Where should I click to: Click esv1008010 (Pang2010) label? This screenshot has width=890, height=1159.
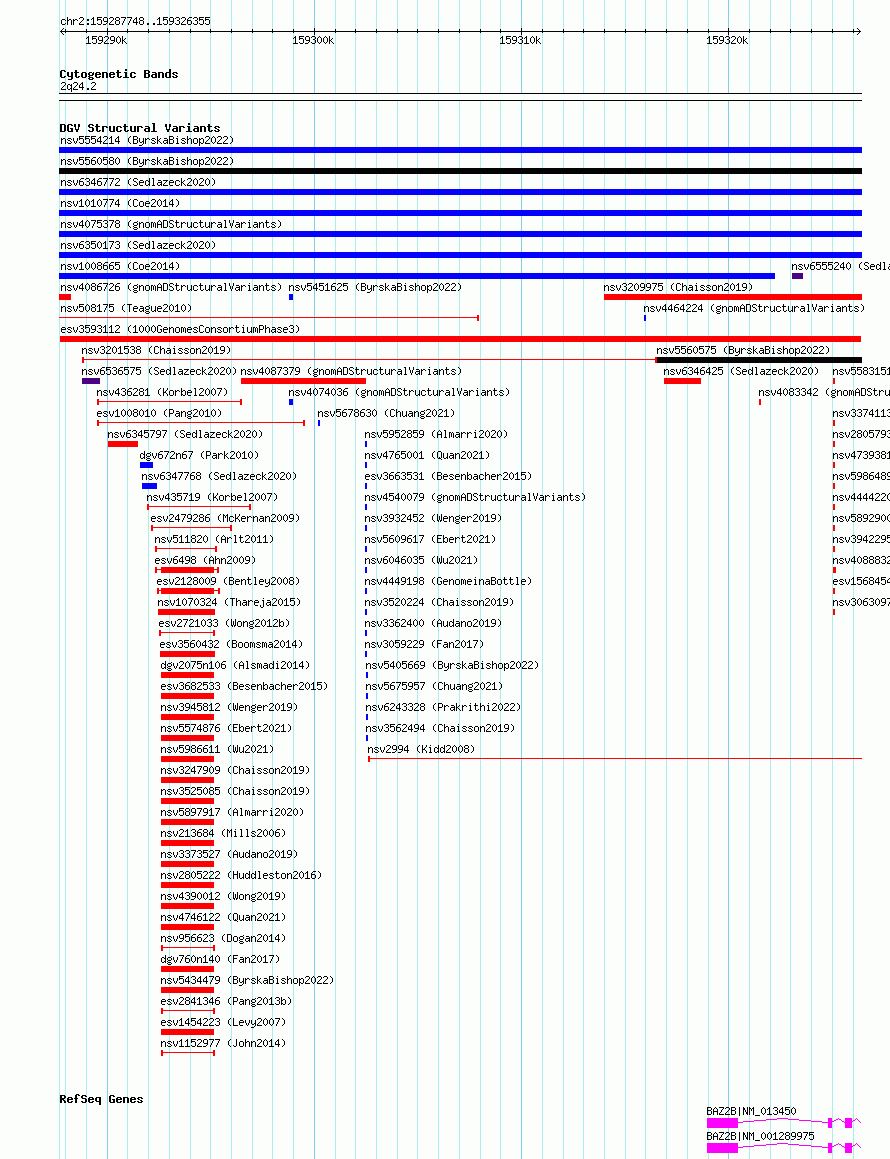pos(159,413)
